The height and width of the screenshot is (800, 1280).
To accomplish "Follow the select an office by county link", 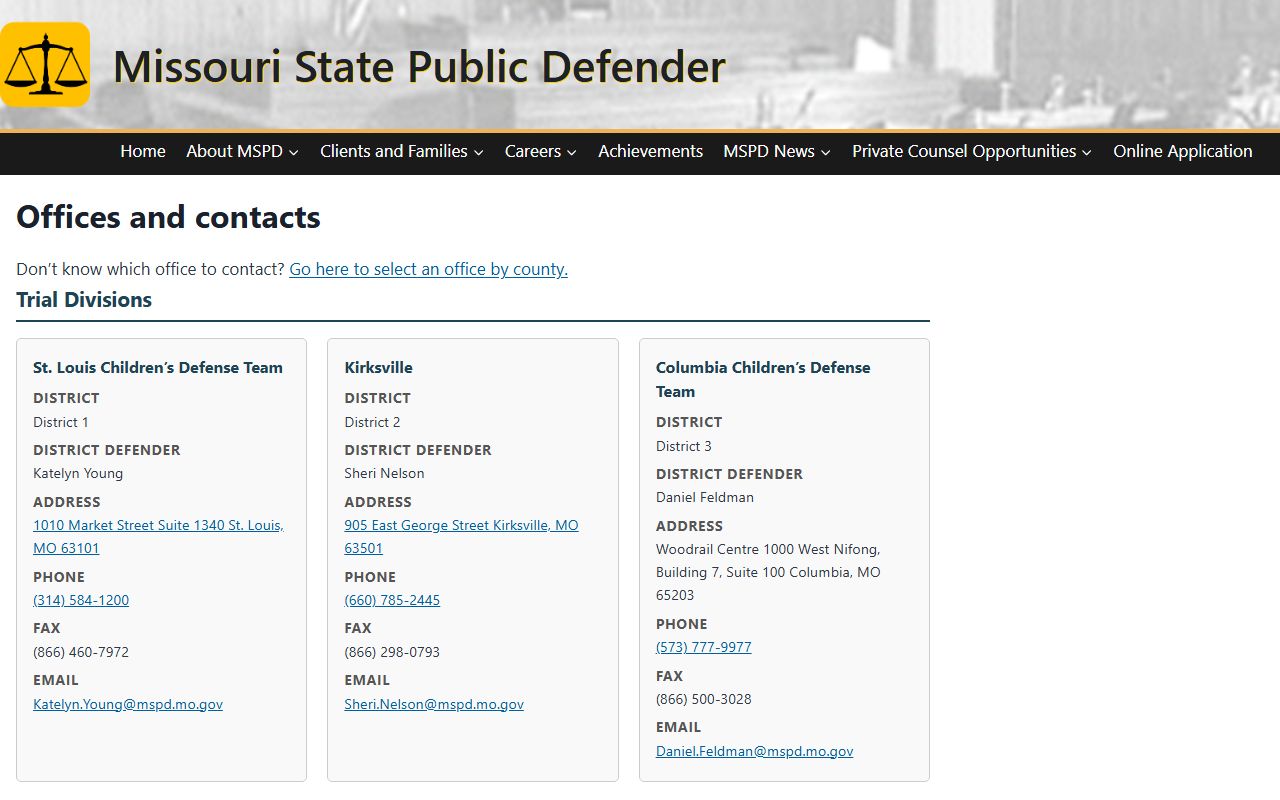I will [428, 269].
